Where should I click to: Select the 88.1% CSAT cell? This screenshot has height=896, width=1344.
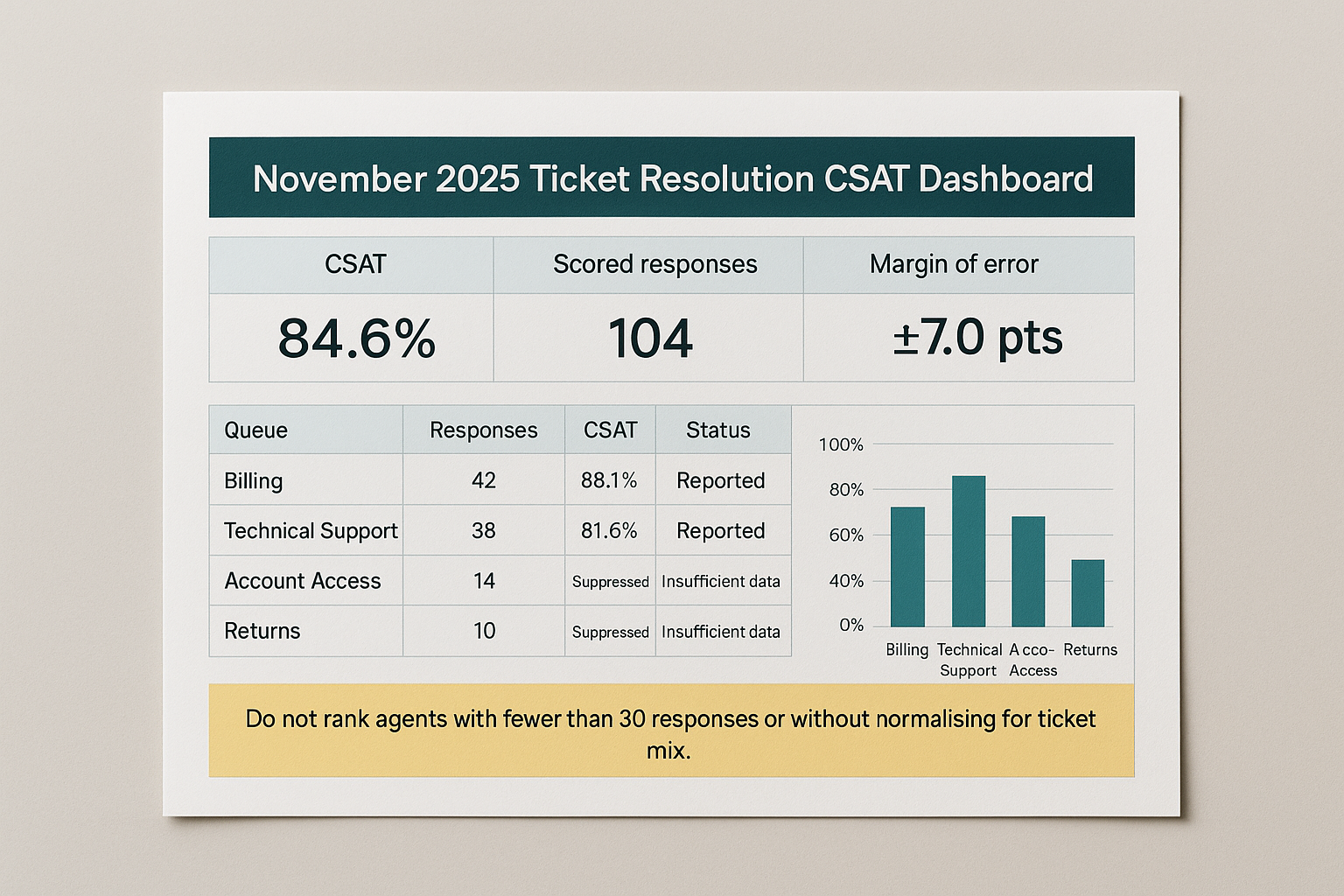pyautogui.click(x=609, y=480)
